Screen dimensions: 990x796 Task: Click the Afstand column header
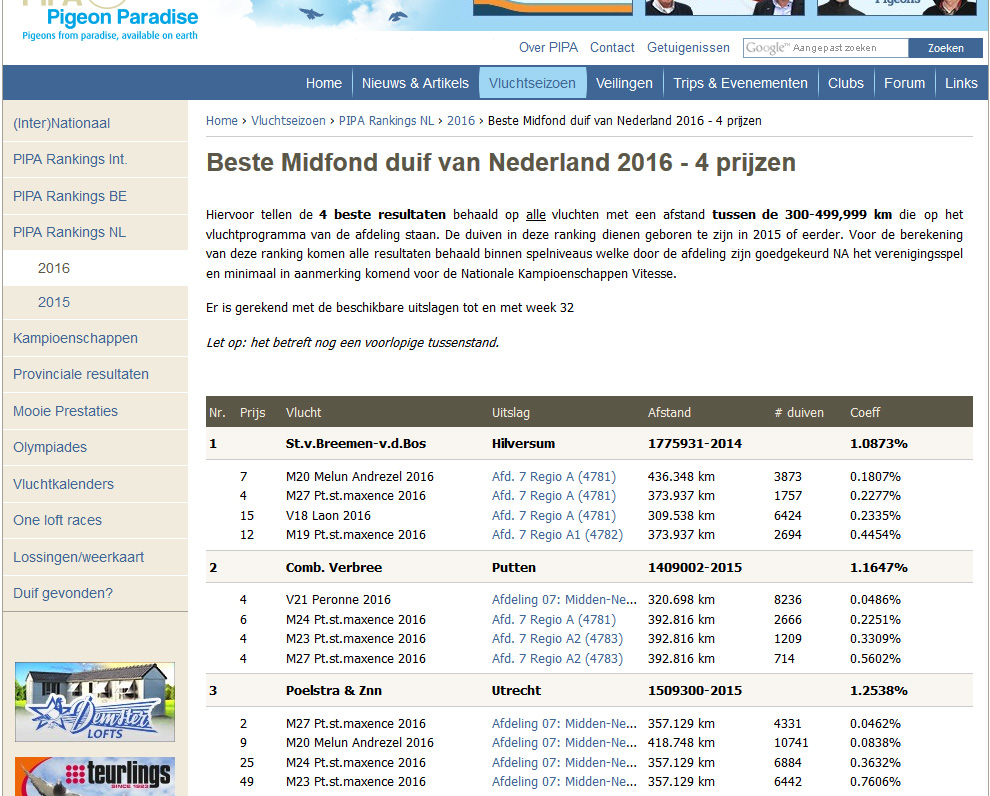point(669,413)
